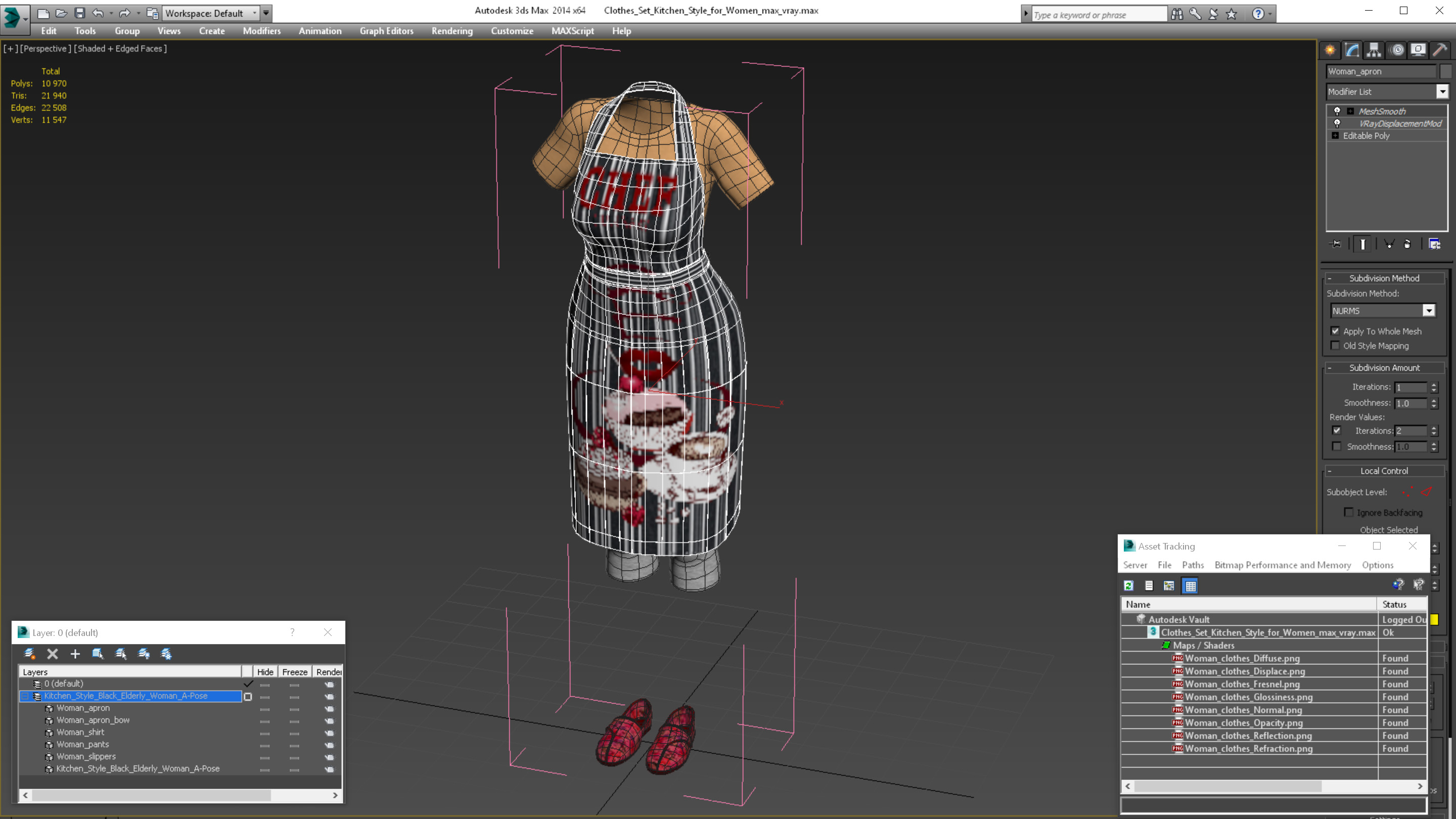This screenshot has width=1456, height=819.
Task: Open the Rendering menu
Action: pos(451,31)
